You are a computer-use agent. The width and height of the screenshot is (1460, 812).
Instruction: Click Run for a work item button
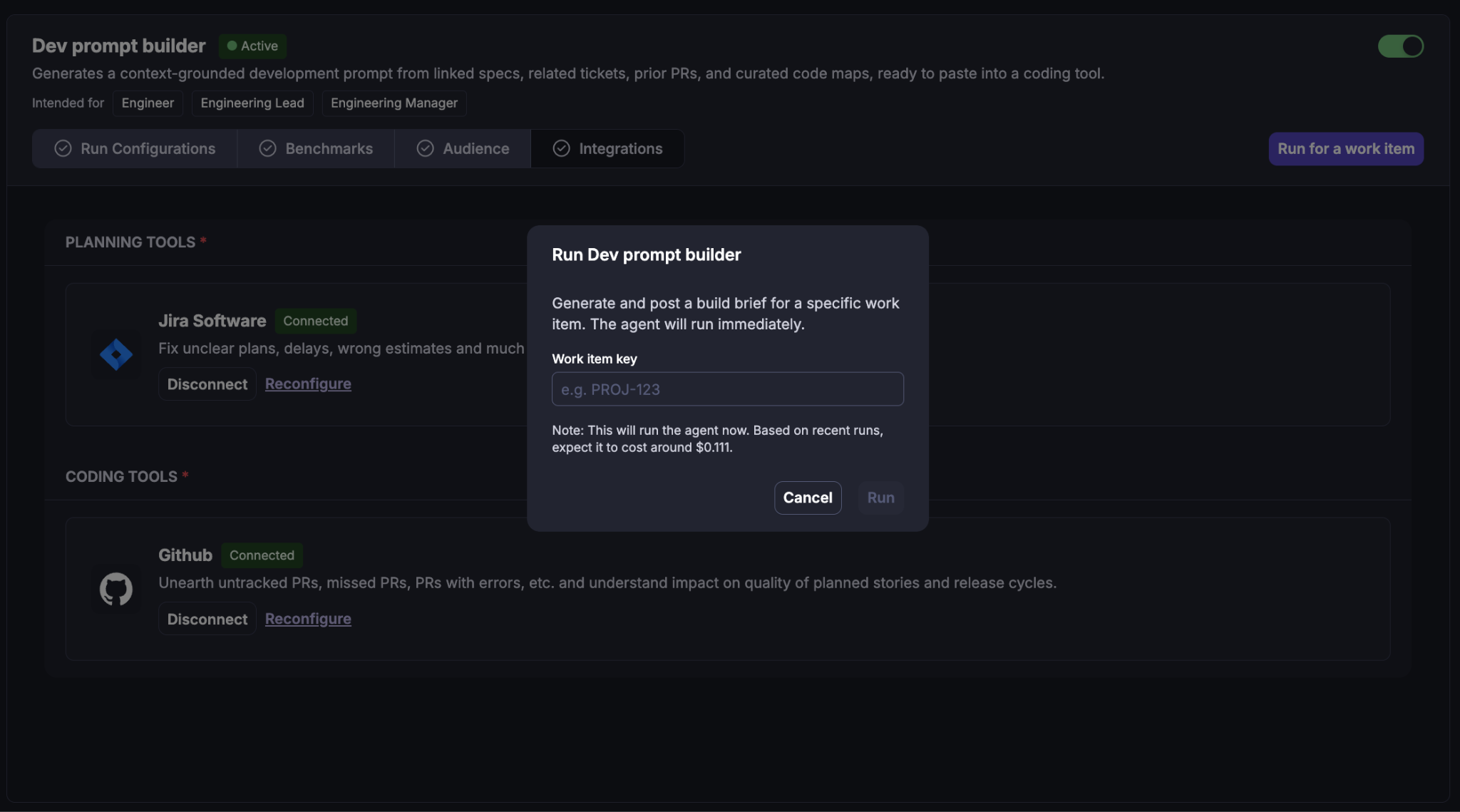pos(1346,149)
